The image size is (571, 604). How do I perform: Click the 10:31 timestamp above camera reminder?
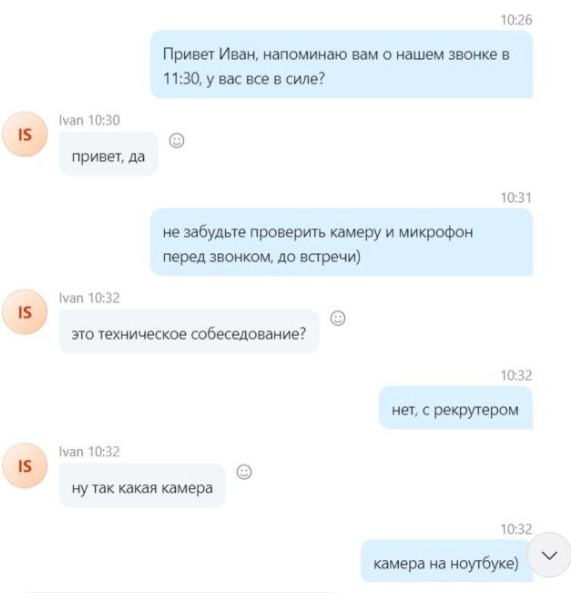click(516, 198)
